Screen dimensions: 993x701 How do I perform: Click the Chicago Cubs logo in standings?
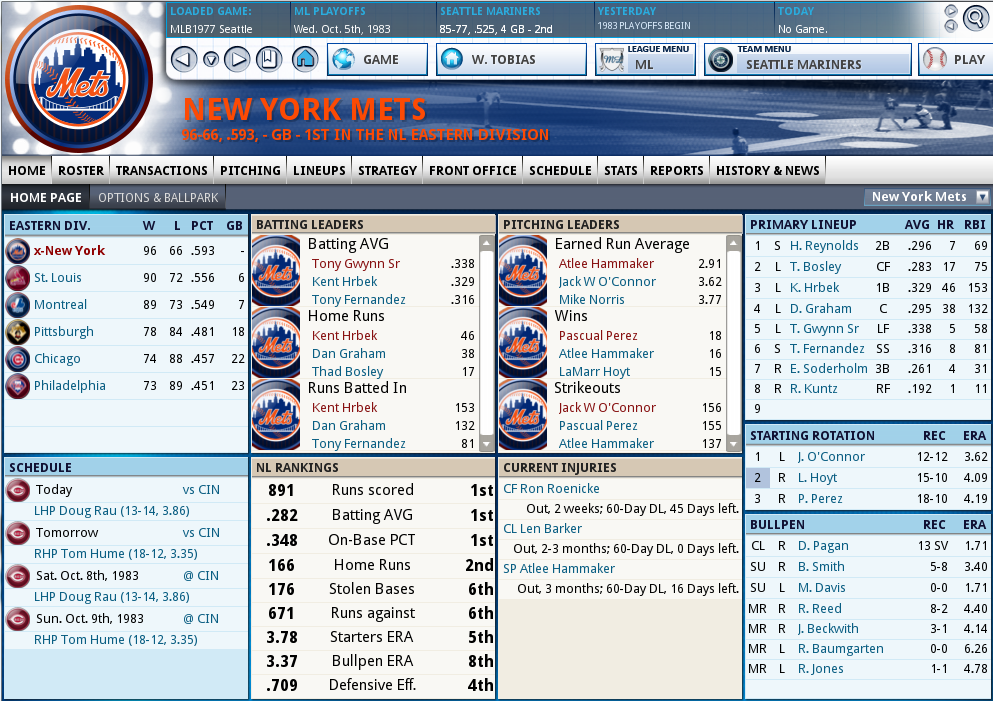pyautogui.click(x=16, y=359)
